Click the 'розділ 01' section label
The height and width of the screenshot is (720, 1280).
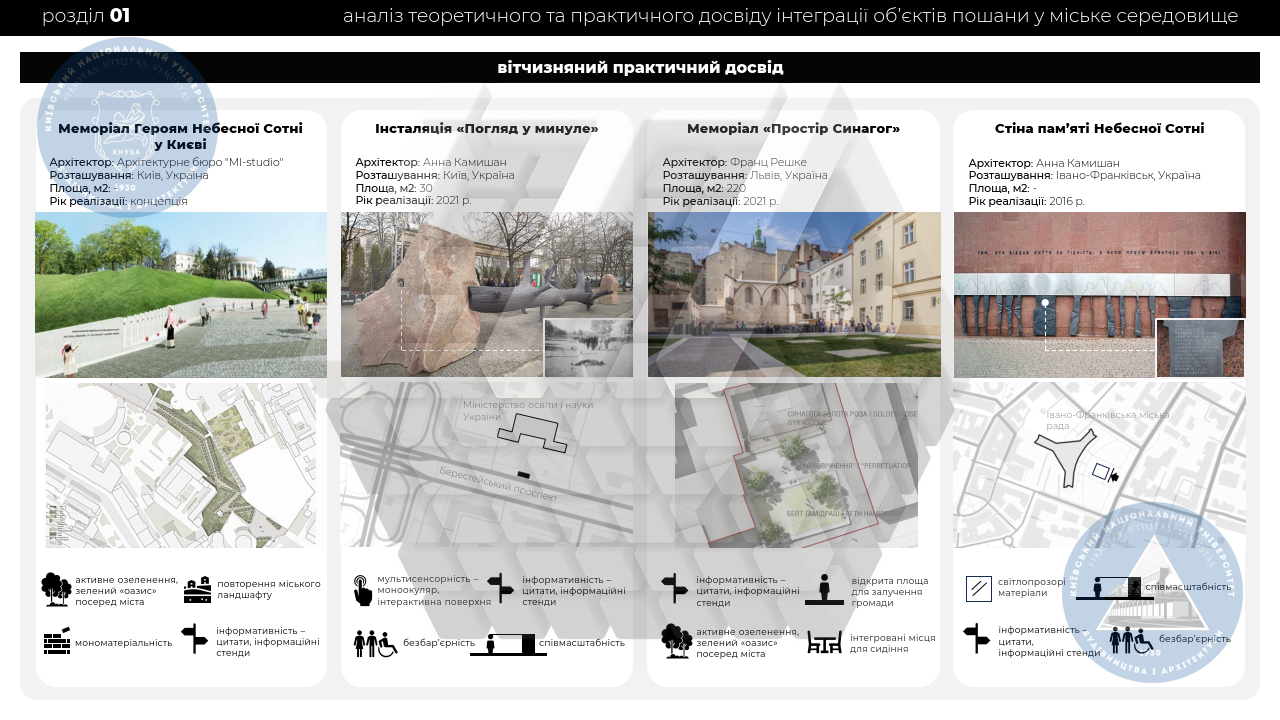pos(86,16)
